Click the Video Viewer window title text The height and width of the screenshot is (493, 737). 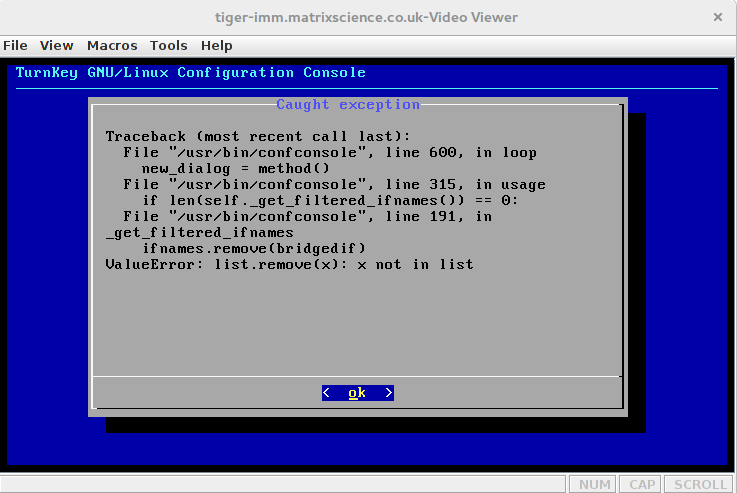point(368,17)
